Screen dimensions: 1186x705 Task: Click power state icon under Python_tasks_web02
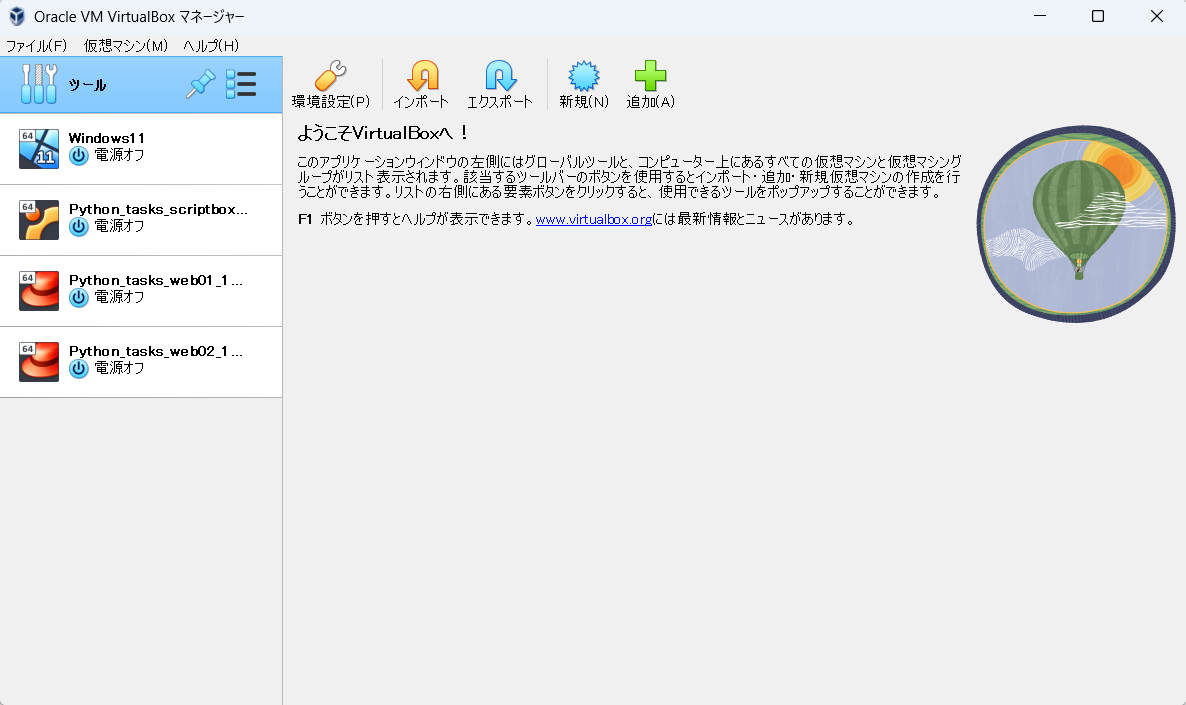pyautogui.click(x=79, y=369)
